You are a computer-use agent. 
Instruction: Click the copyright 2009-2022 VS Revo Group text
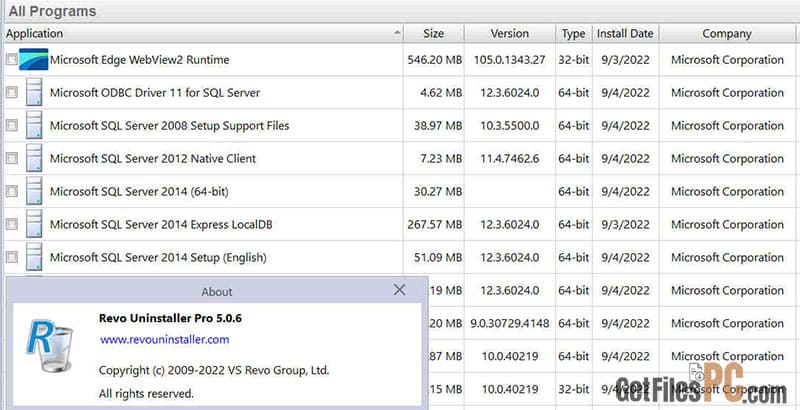click(214, 370)
